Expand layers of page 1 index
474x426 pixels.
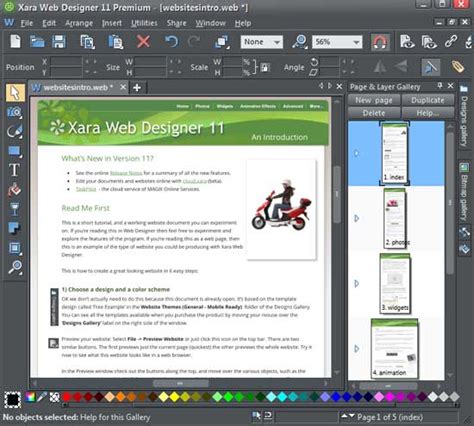pyautogui.click(x=356, y=153)
